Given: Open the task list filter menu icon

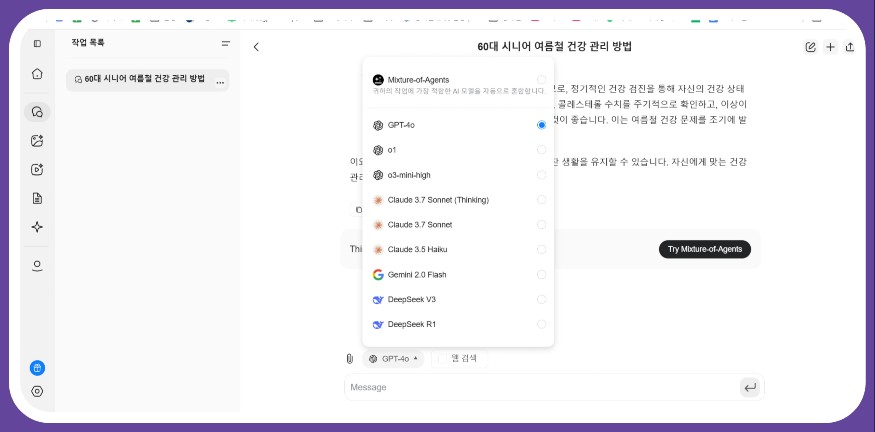Looking at the screenshot, I should 226,43.
